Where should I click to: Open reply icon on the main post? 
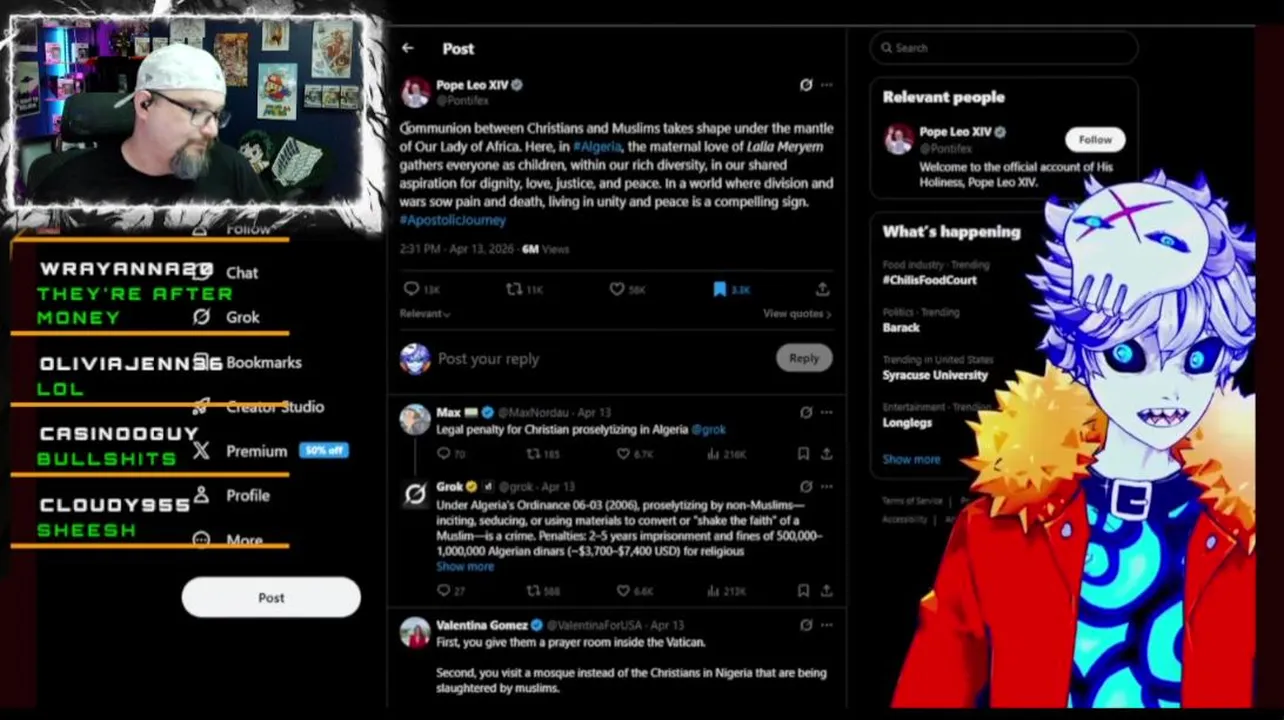point(411,289)
